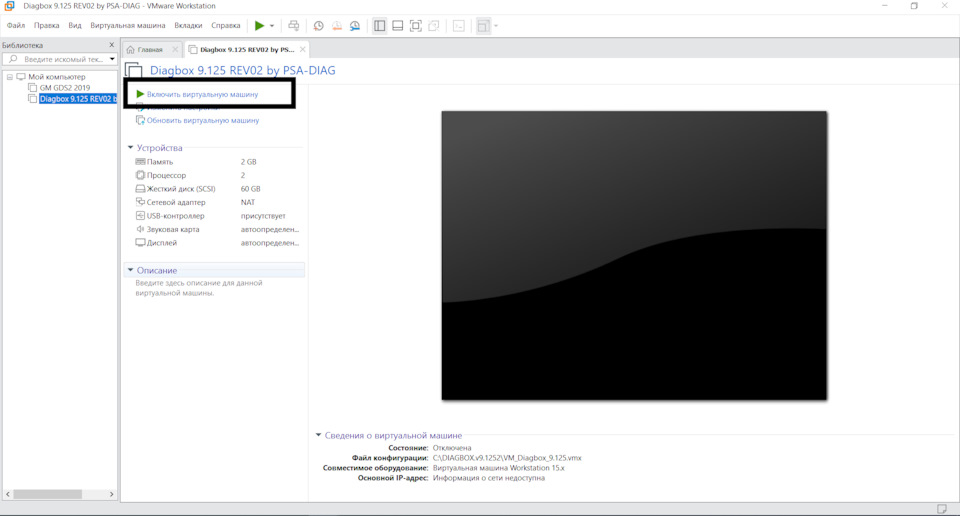
Task: Open USB-контроллер settings
Action: (175, 216)
